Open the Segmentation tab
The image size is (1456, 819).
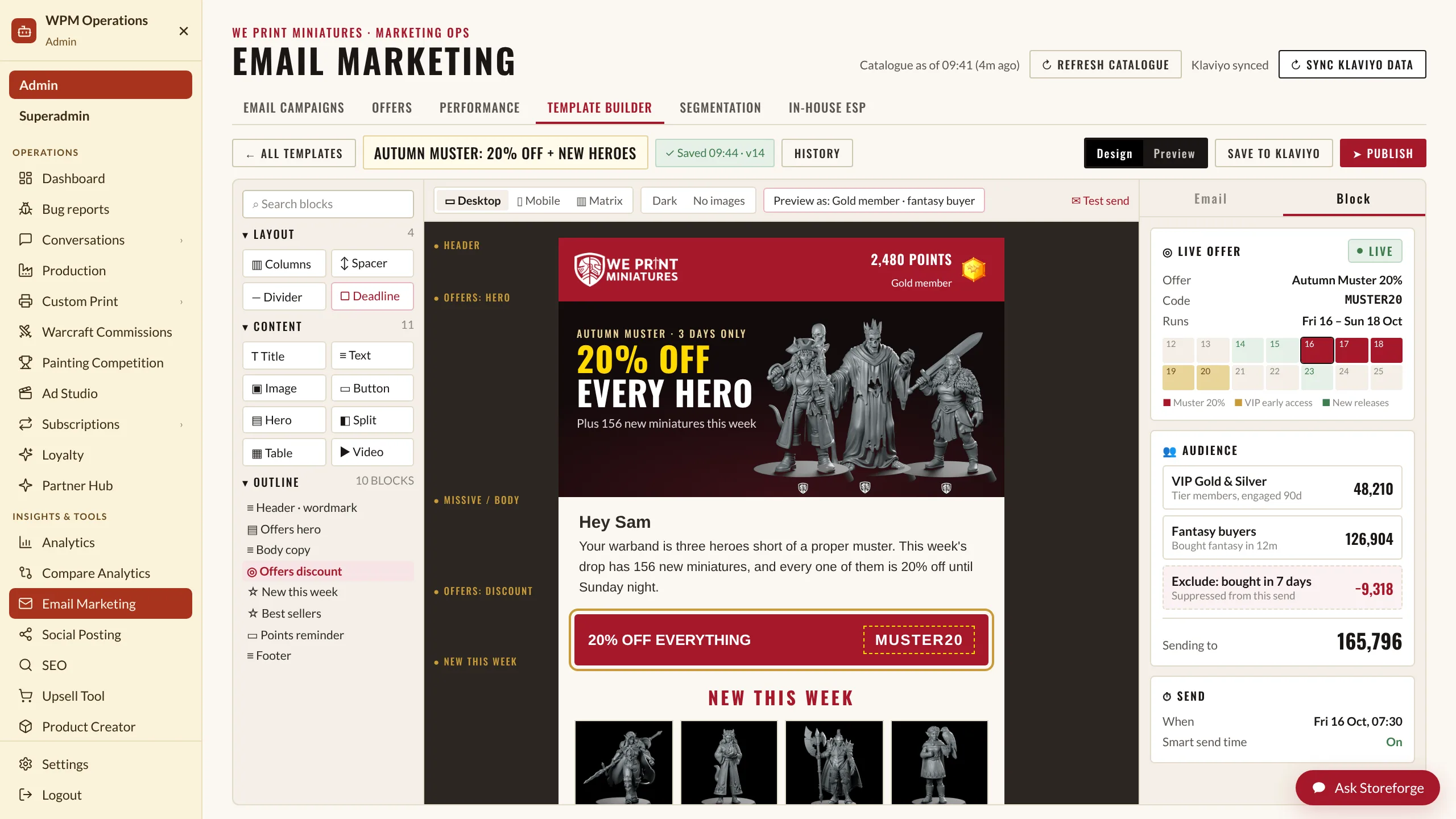click(x=720, y=107)
